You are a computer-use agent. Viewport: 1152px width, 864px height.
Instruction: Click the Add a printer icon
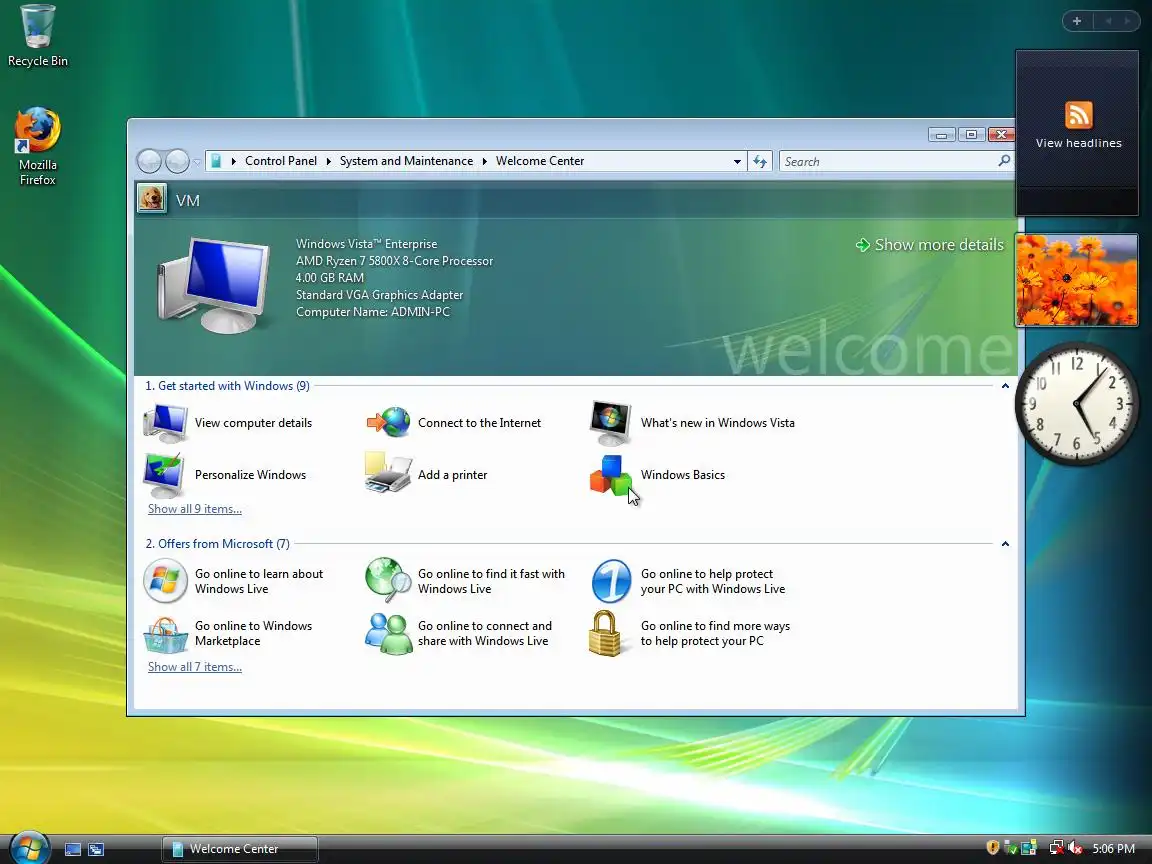388,473
